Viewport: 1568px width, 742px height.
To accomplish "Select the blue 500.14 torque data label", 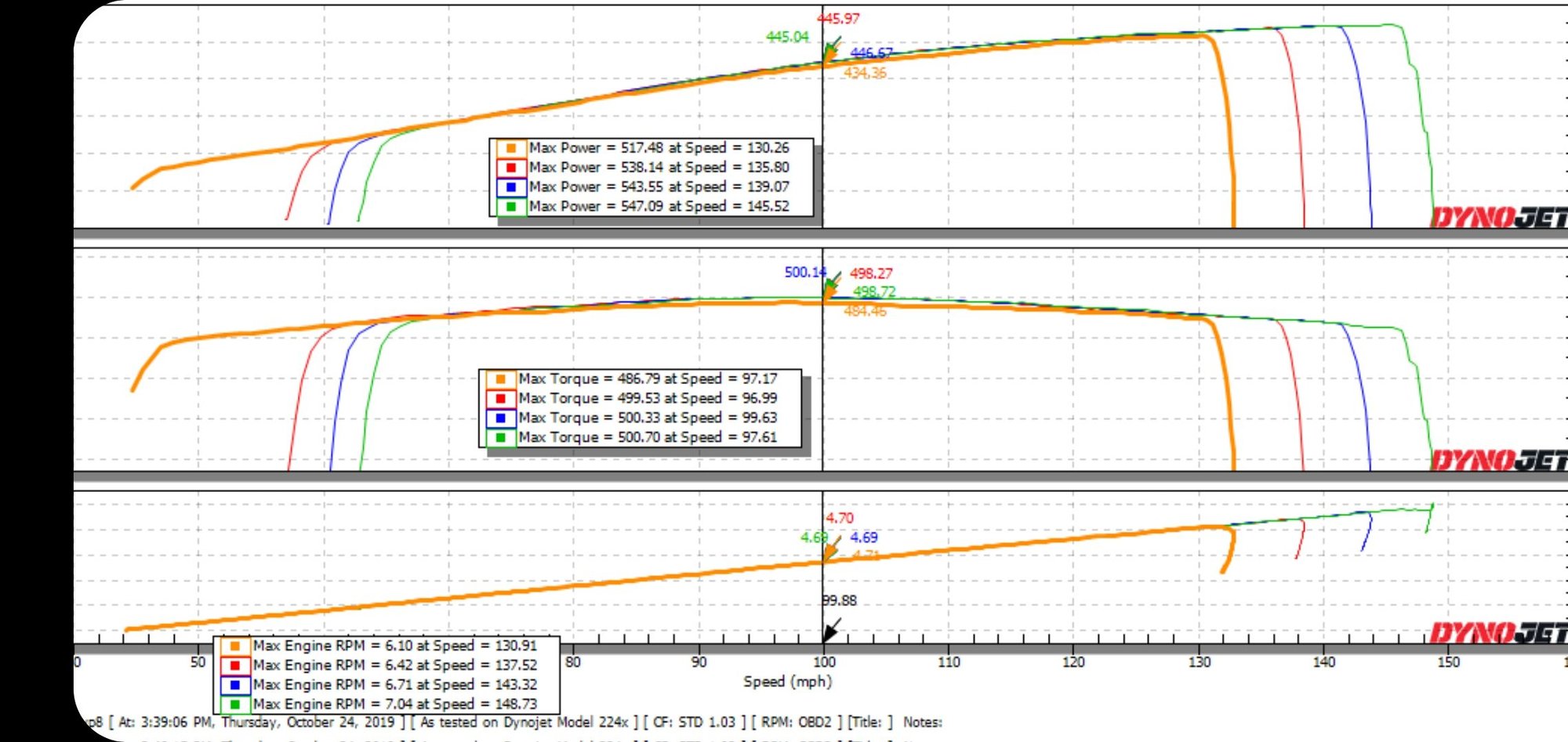I will pyautogui.click(x=804, y=273).
